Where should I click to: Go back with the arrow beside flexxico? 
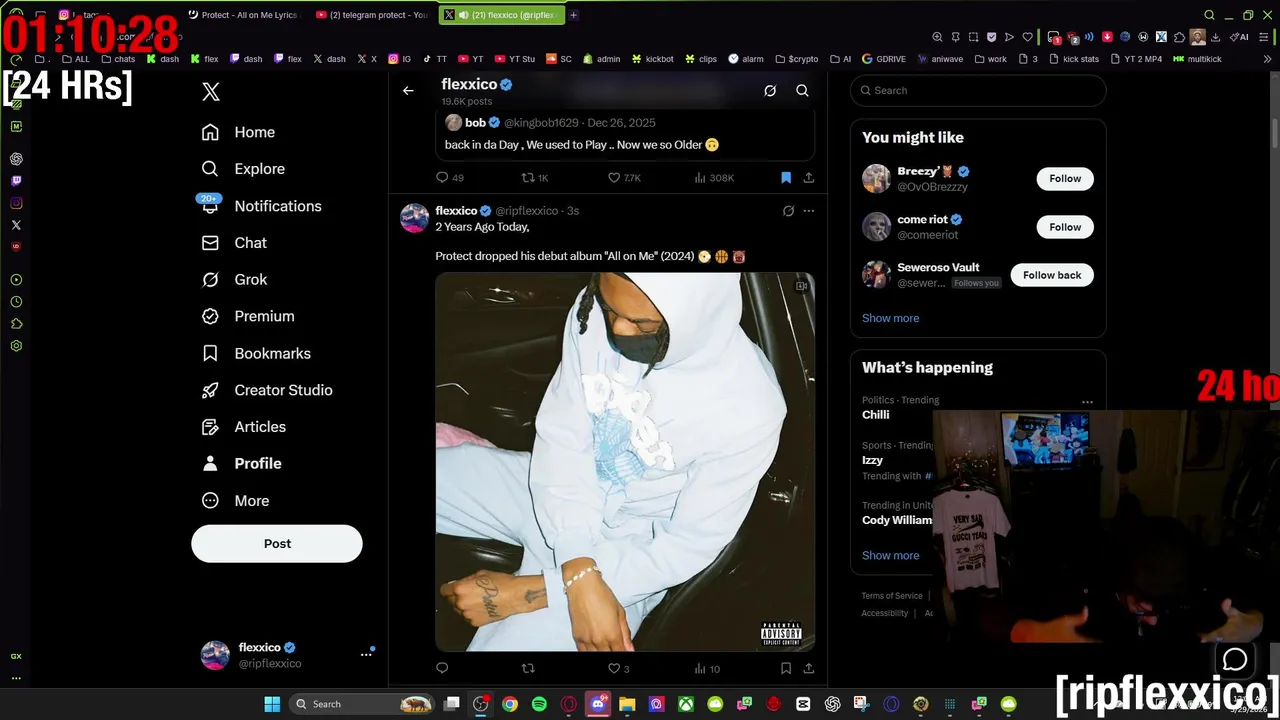[x=408, y=90]
